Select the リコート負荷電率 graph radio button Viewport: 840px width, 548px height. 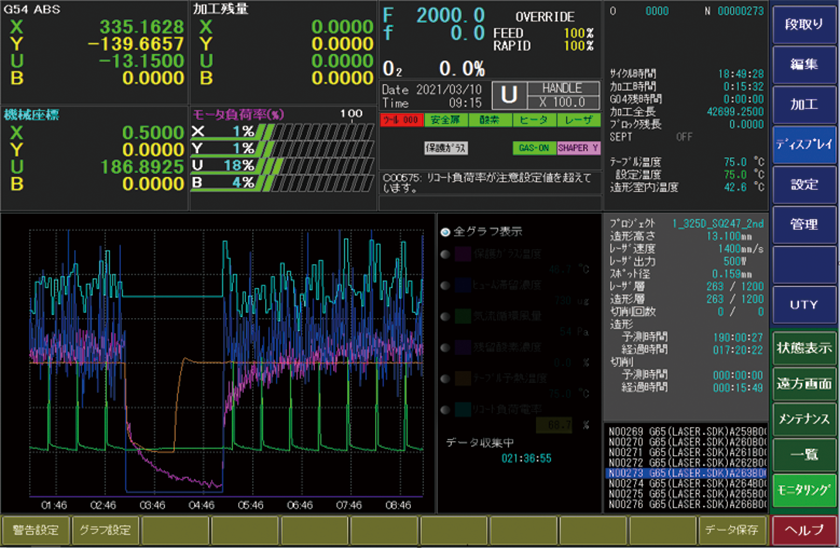[x=445, y=409]
